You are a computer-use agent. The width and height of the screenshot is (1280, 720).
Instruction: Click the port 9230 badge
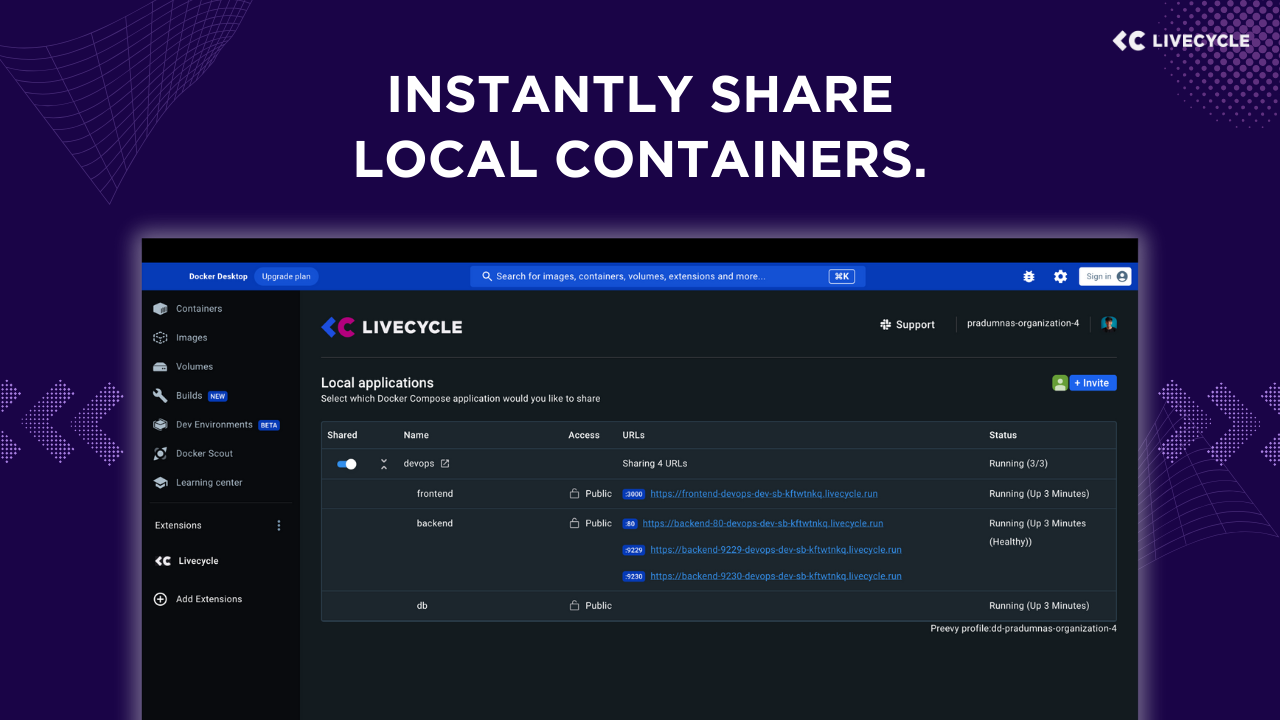coord(633,576)
